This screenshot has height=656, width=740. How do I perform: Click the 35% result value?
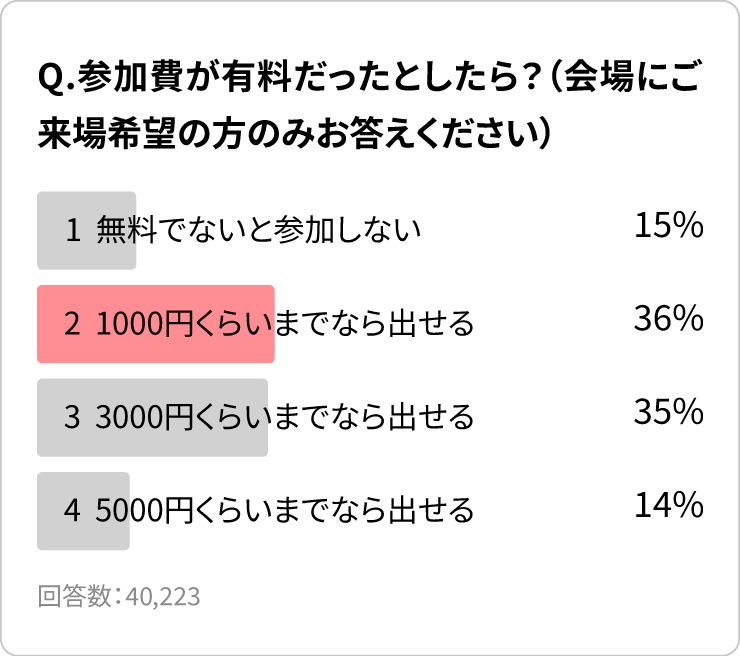coord(669,412)
